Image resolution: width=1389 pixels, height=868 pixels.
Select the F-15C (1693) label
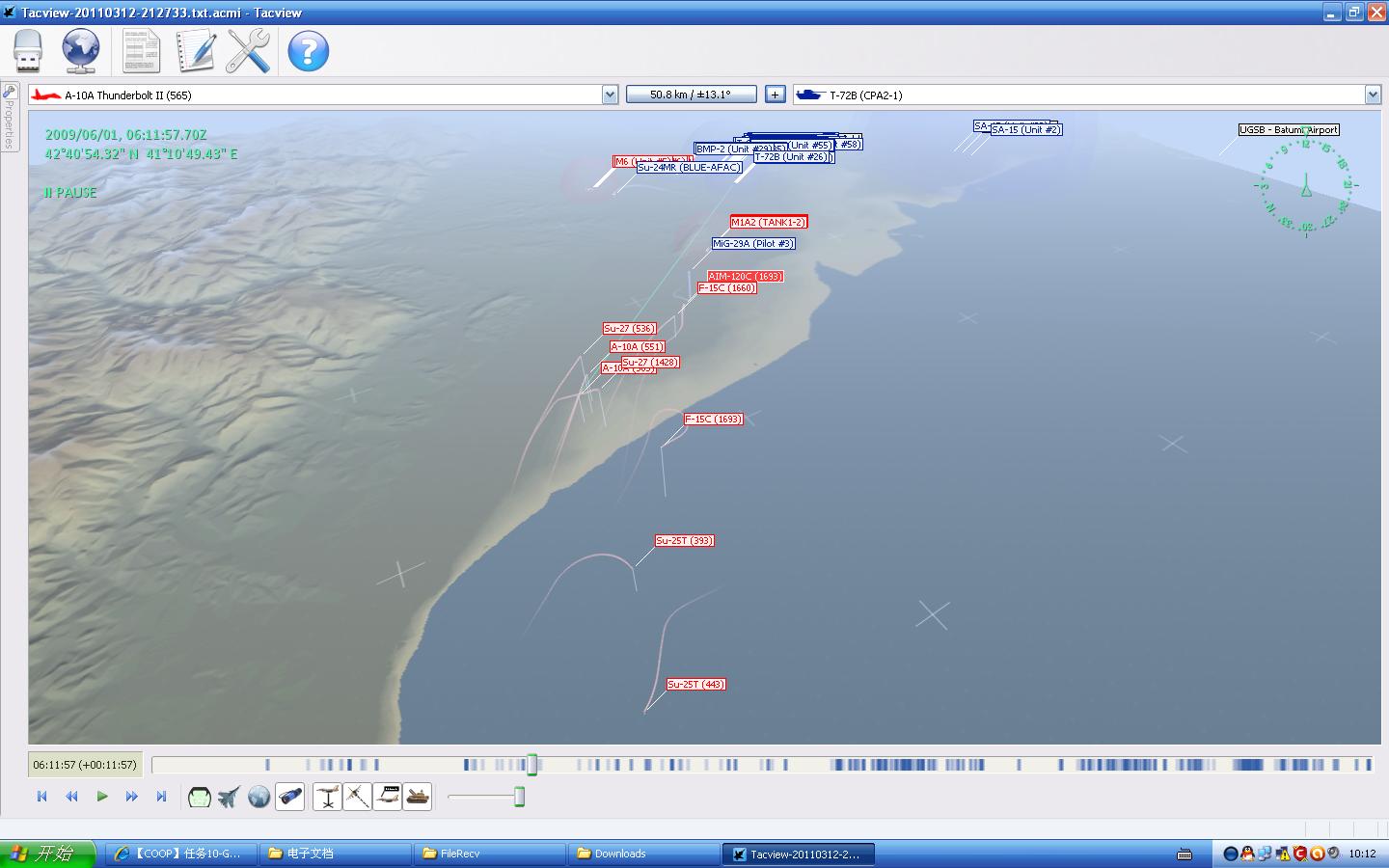714,420
